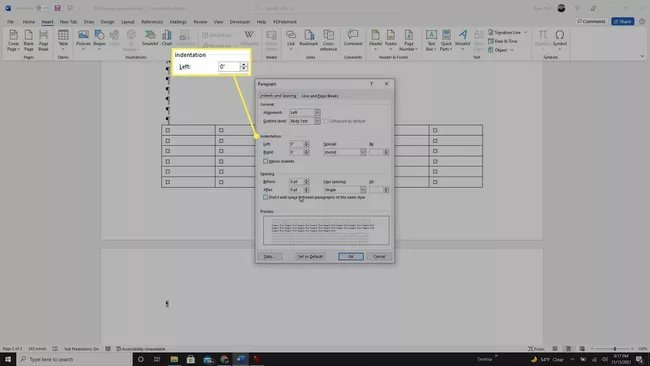The image size is (650, 366).
Task: Adjust the zoom slider in status bar
Action: point(615,349)
